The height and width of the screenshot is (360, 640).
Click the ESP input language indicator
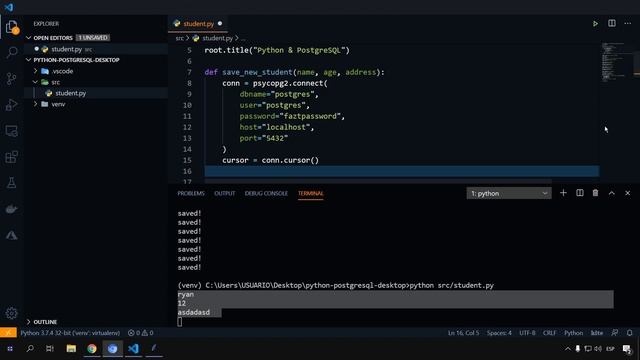point(611,349)
